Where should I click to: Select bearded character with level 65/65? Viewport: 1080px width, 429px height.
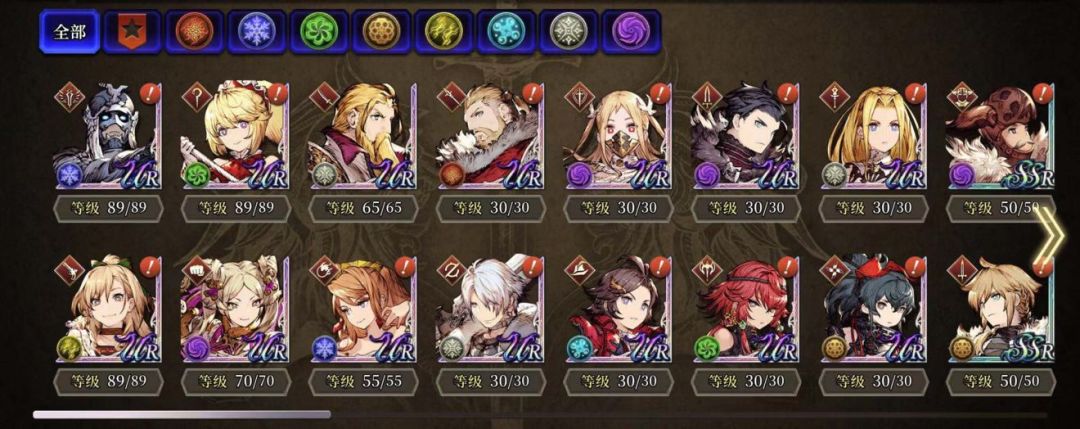pyautogui.click(x=362, y=136)
